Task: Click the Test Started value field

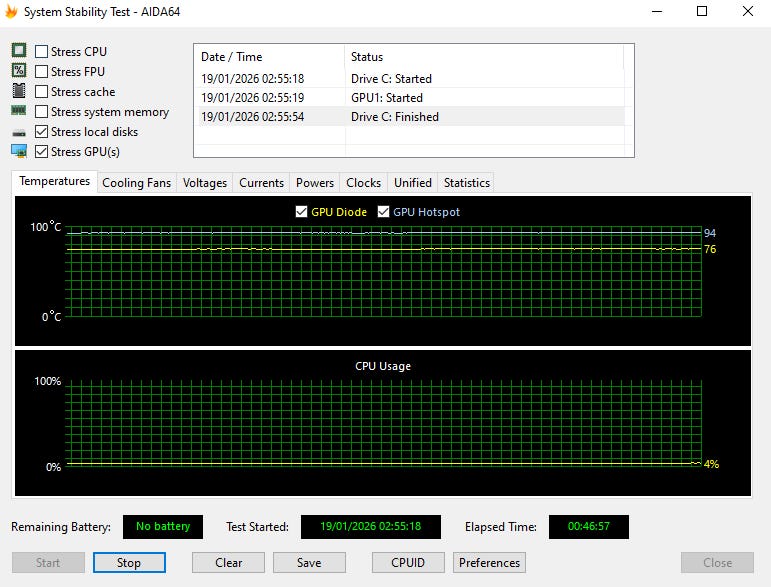Action: 371,527
